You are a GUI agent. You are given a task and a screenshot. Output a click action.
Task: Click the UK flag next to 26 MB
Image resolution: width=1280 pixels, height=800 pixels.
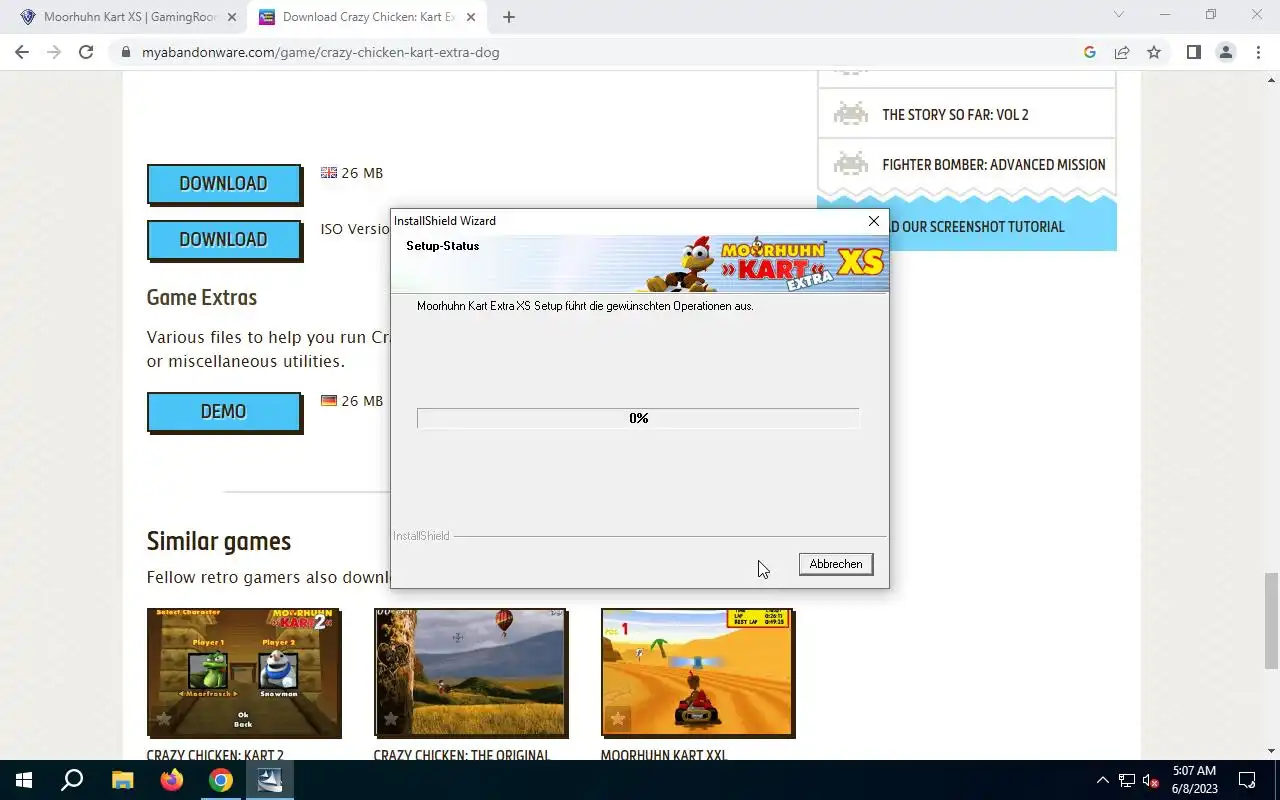[x=329, y=173]
